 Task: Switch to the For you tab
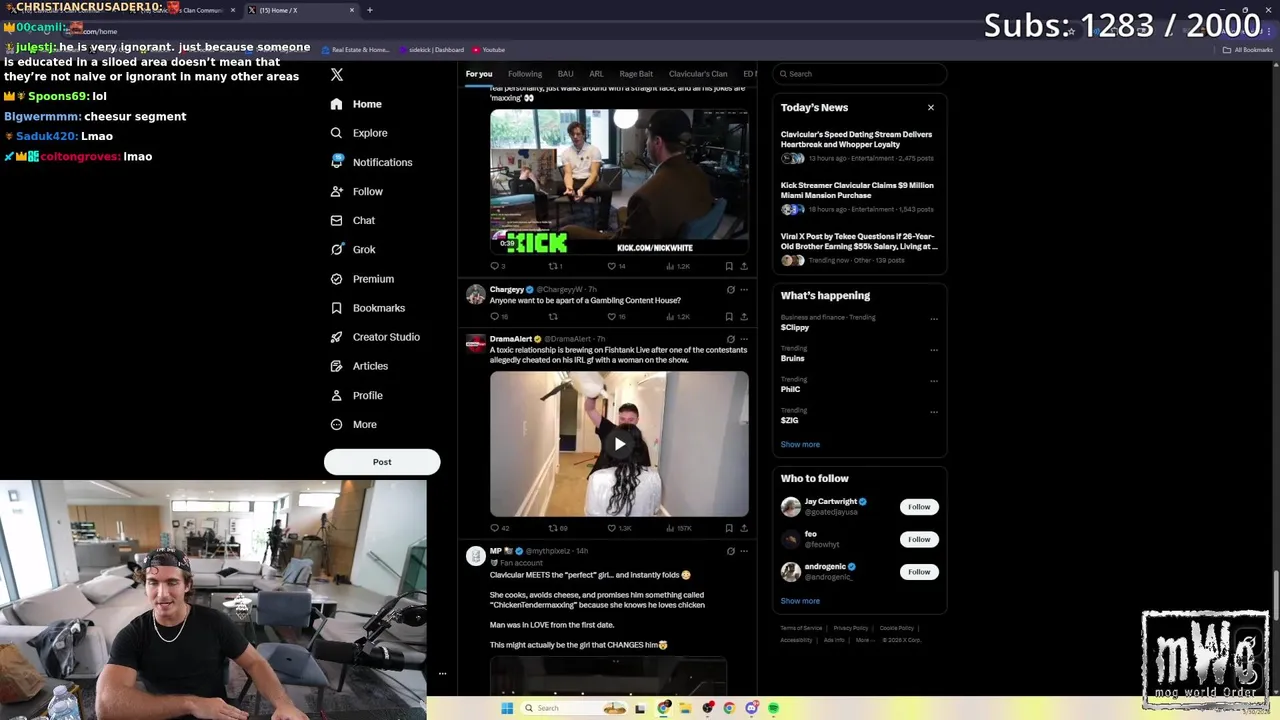[479, 74]
